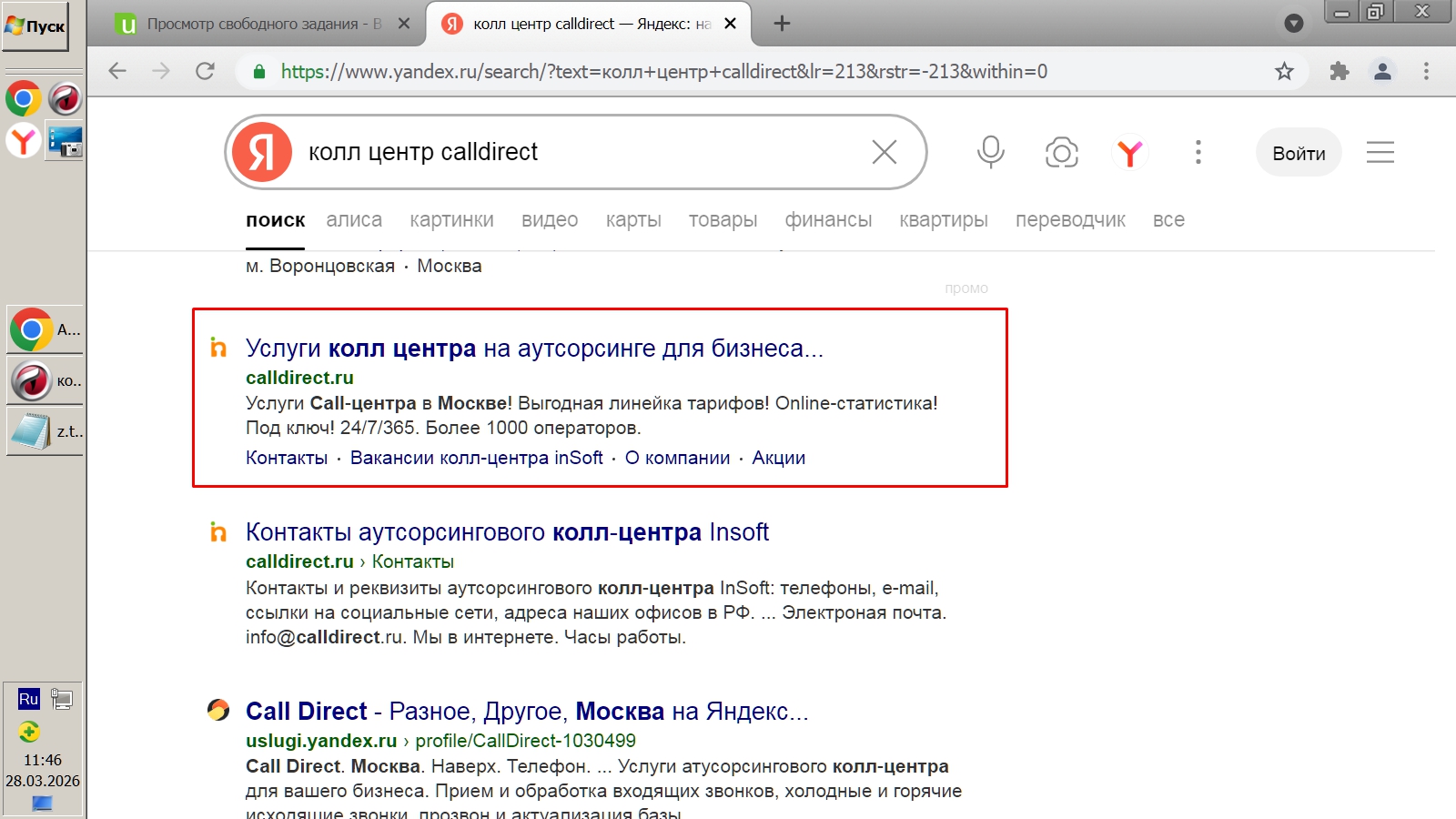Click the green calldirect.ru link of promo result
Screen dimensions: 1456x819
[x=299, y=378]
